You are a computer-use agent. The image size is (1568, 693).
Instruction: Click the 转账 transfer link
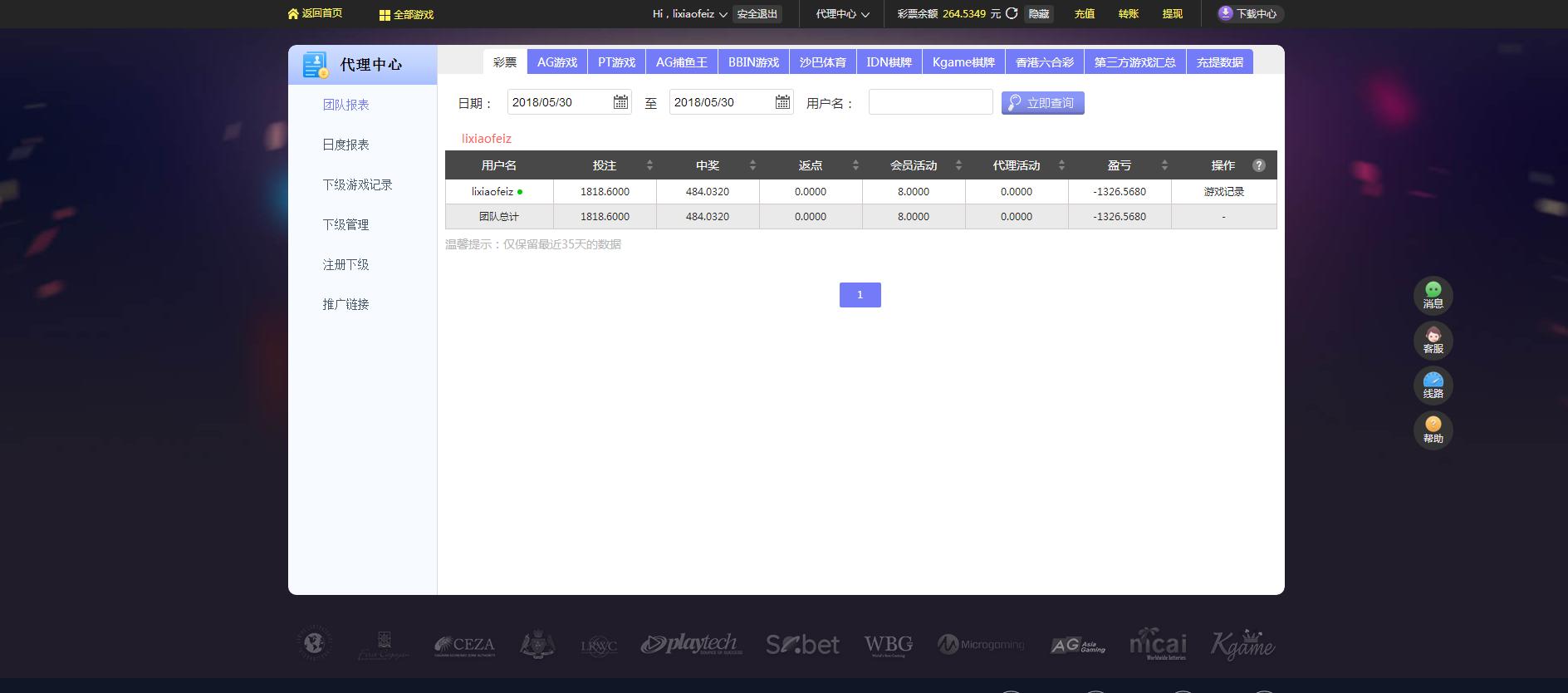tap(1129, 14)
